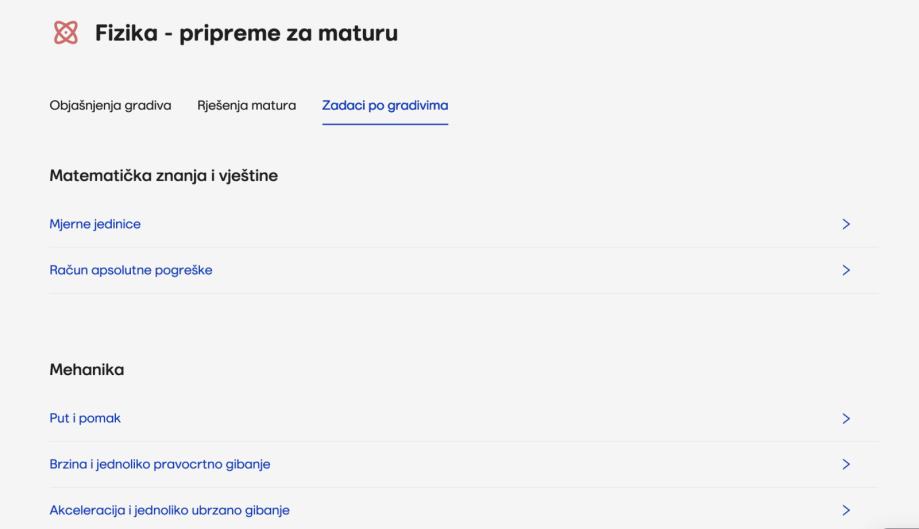
Task: Open the Put i pomak topic link
Action: pos(85,418)
